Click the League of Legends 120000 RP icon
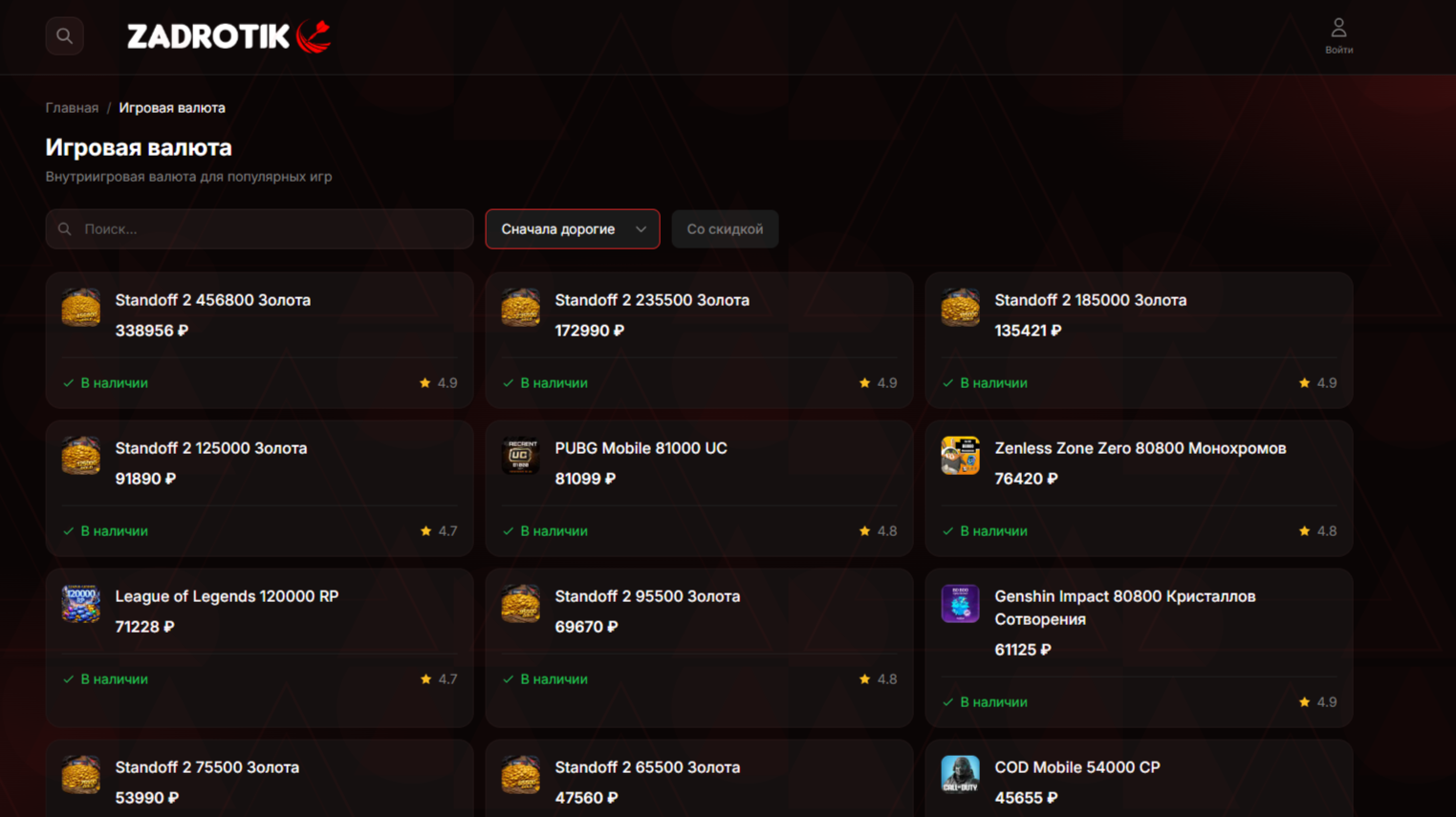The image size is (1456, 817). click(81, 604)
